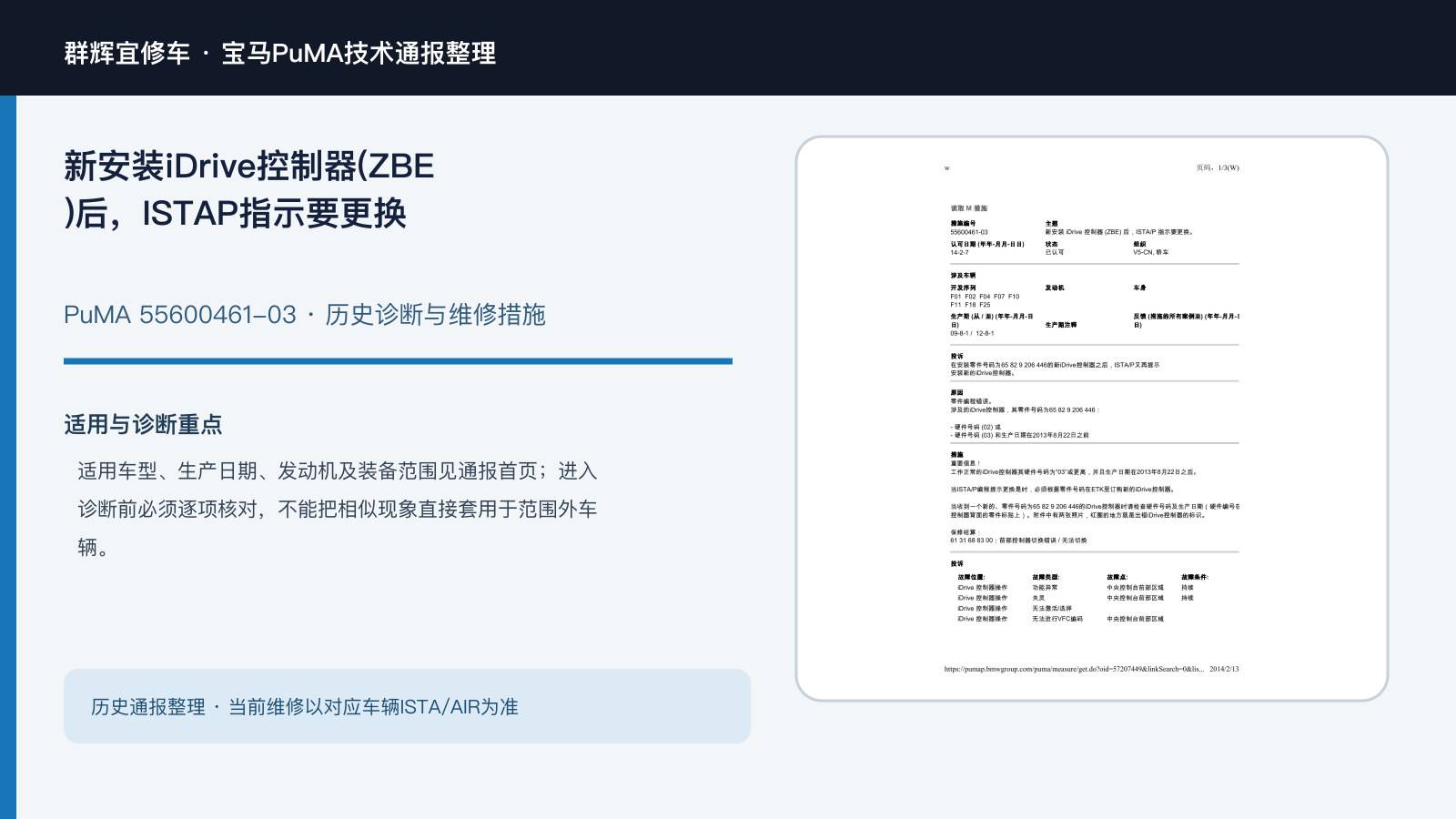Select the 故障类型 column header in fault table
The height and width of the screenshot is (819, 1456).
click(x=1046, y=577)
